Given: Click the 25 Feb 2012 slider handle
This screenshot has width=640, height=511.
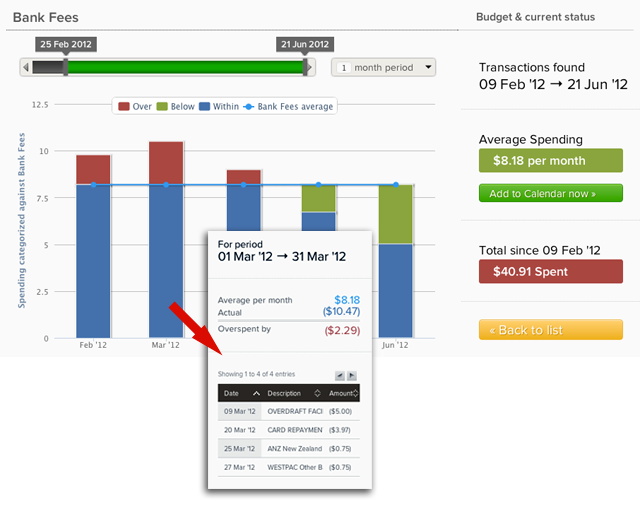Looking at the screenshot, I should pos(66,67).
